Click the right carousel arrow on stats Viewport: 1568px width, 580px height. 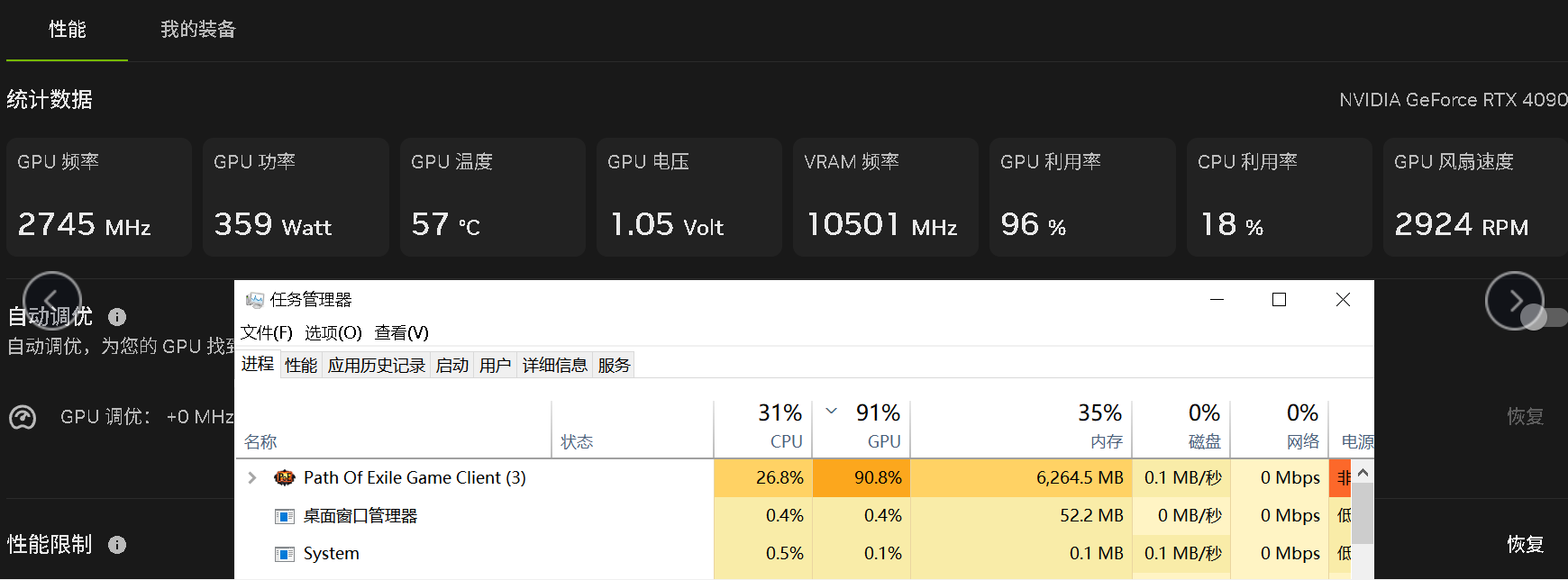pyautogui.click(x=1514, y=301)
